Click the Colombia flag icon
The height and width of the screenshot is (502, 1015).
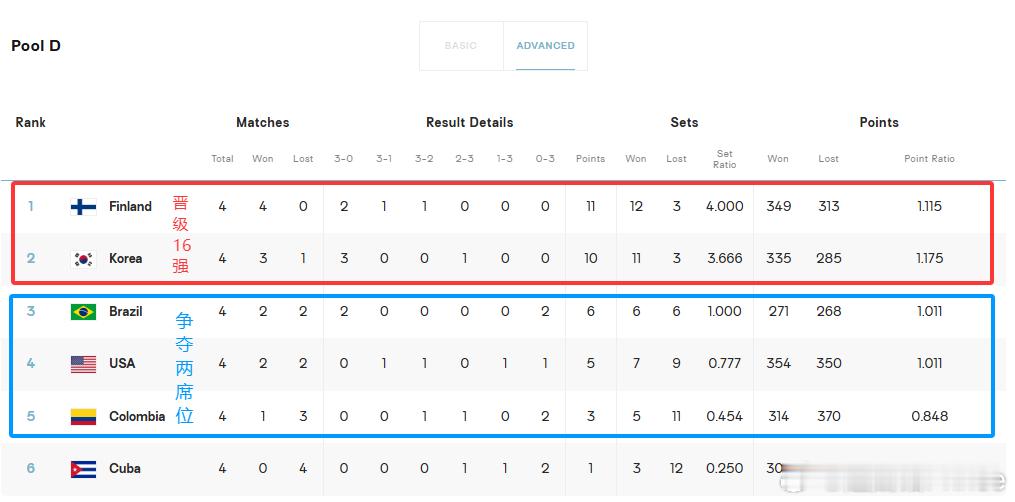(x=84, y=417)
